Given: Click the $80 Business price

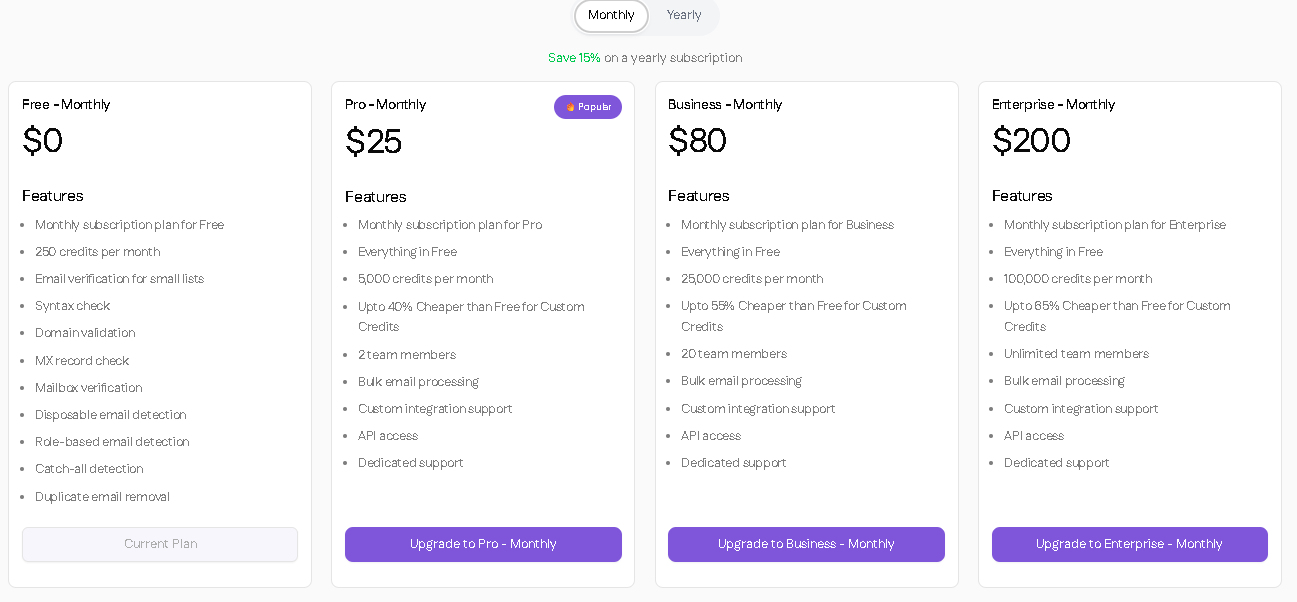Looking at the screenshot, I should coord(697,141).
